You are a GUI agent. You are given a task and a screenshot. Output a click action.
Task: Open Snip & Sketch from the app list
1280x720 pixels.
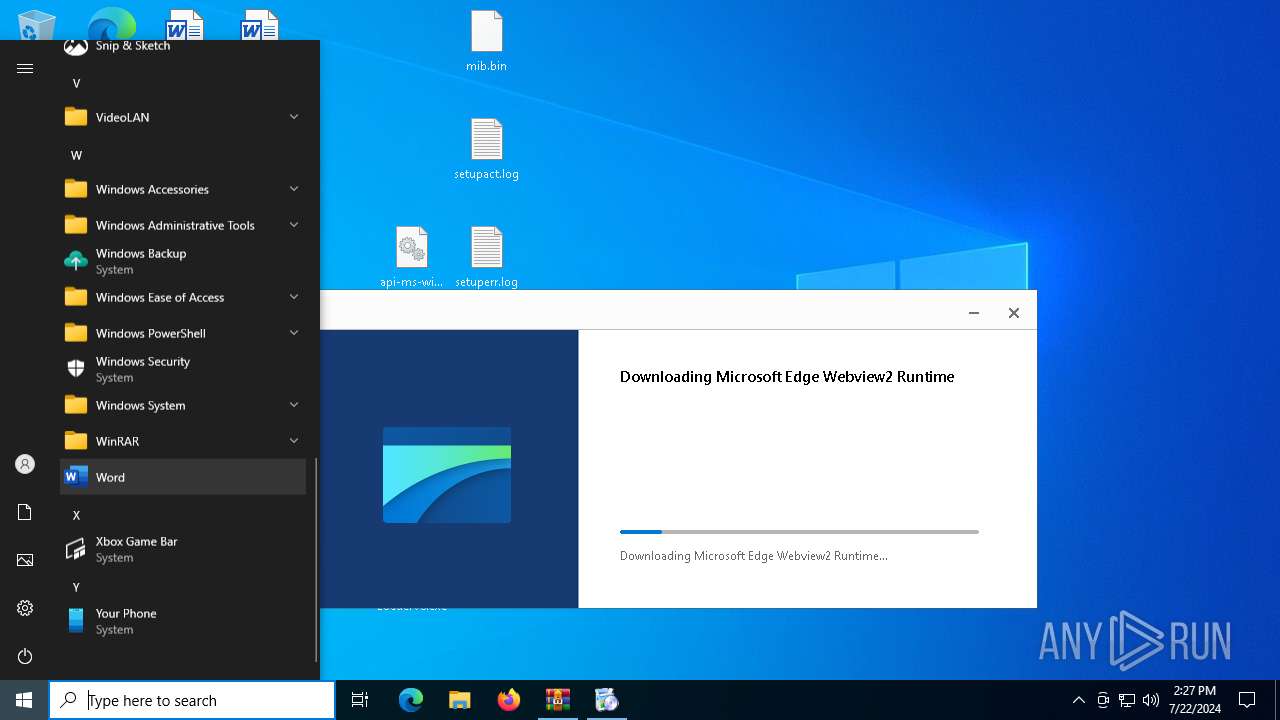click(183, 47)
